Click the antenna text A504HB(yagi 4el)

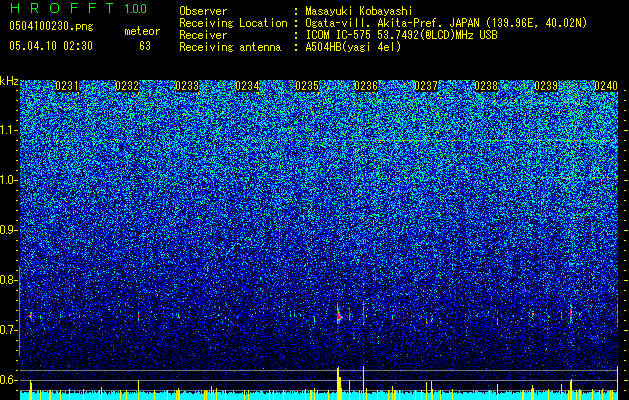353,47
